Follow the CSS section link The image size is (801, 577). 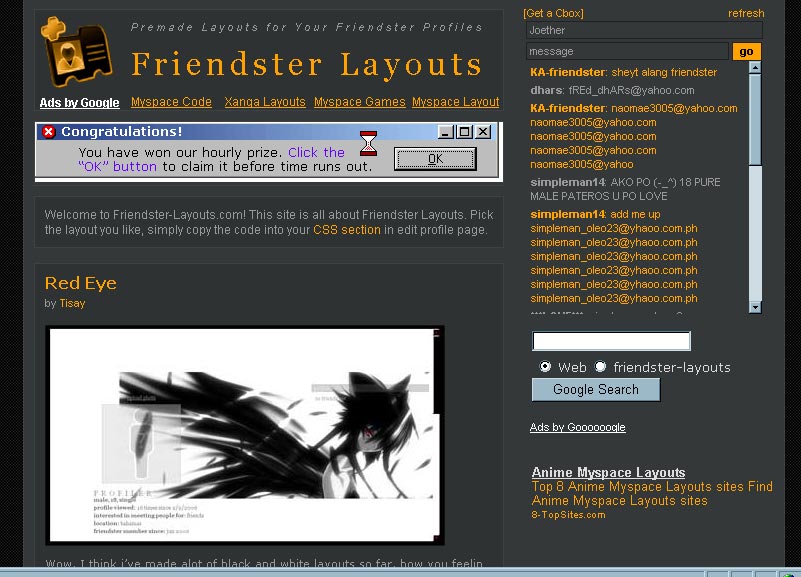click(x=347, y=230)
